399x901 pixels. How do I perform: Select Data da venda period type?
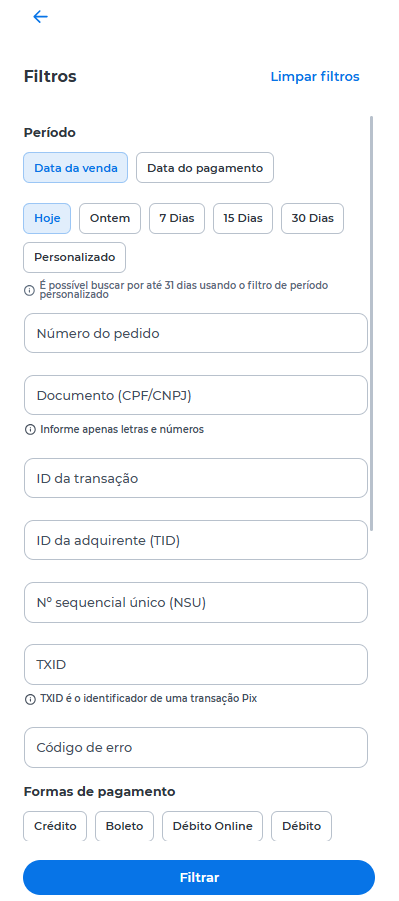click(x=75, y=168)
